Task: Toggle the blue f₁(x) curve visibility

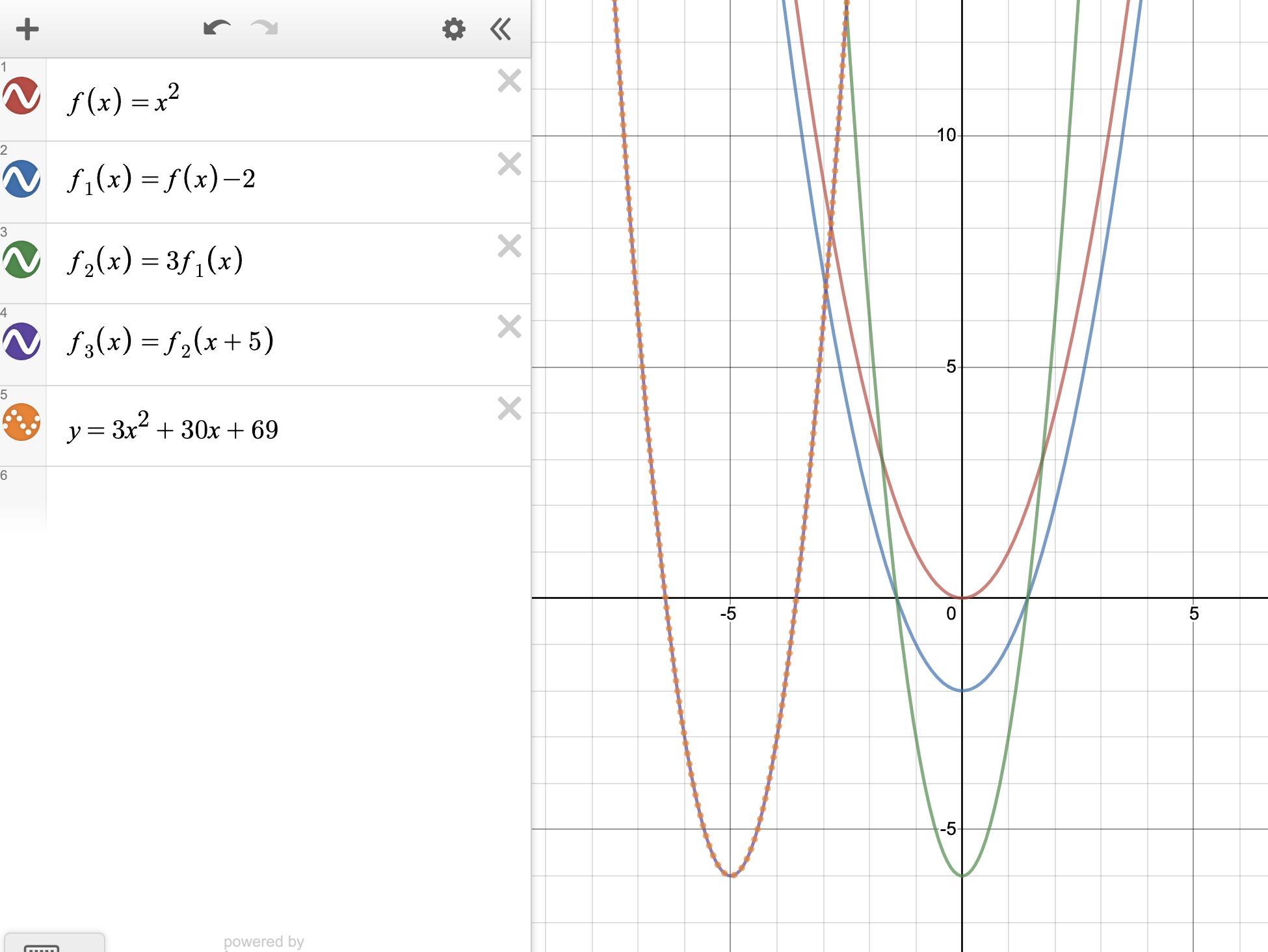Action: [x=21, y=179]
